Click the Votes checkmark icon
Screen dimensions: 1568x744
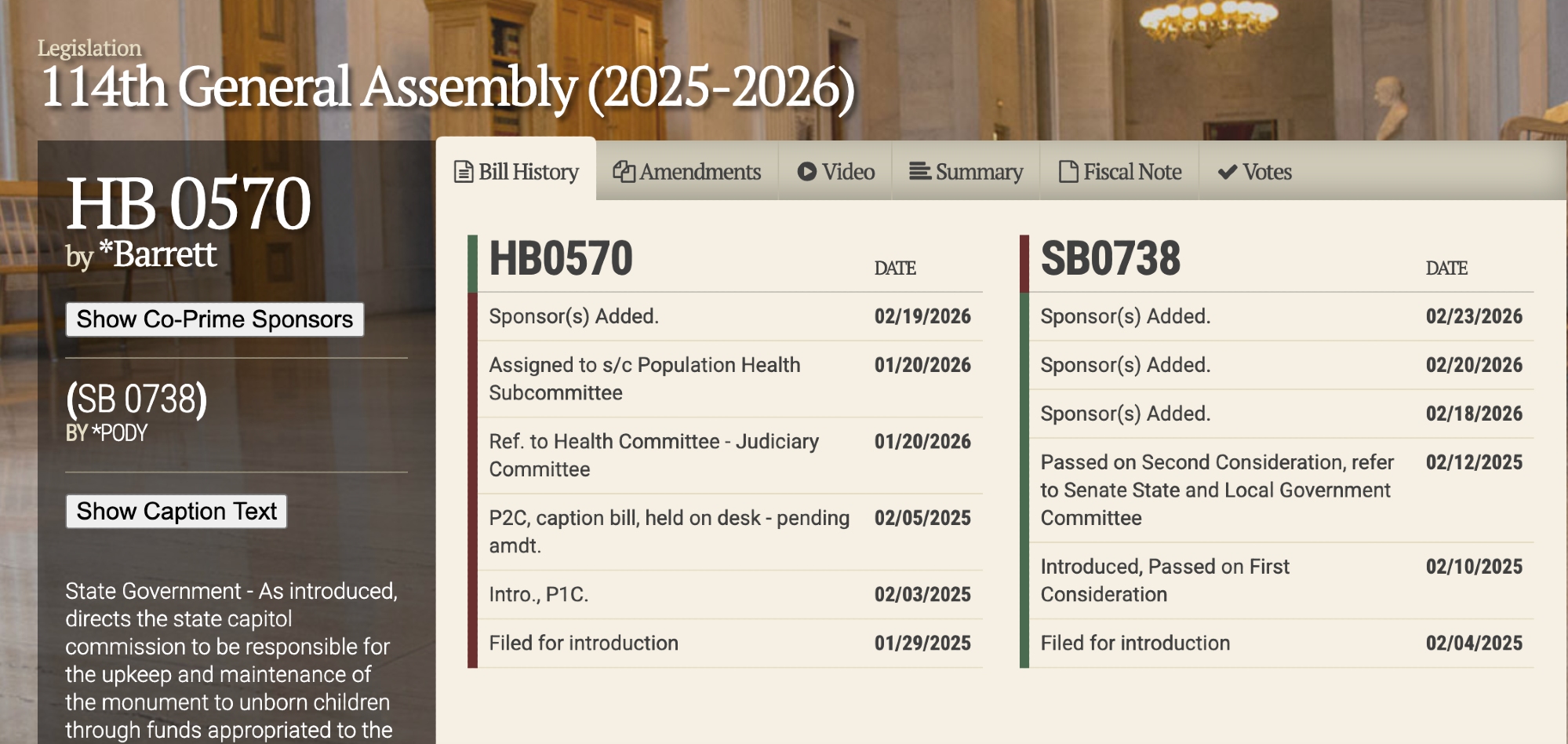[x=1227, y=173]
